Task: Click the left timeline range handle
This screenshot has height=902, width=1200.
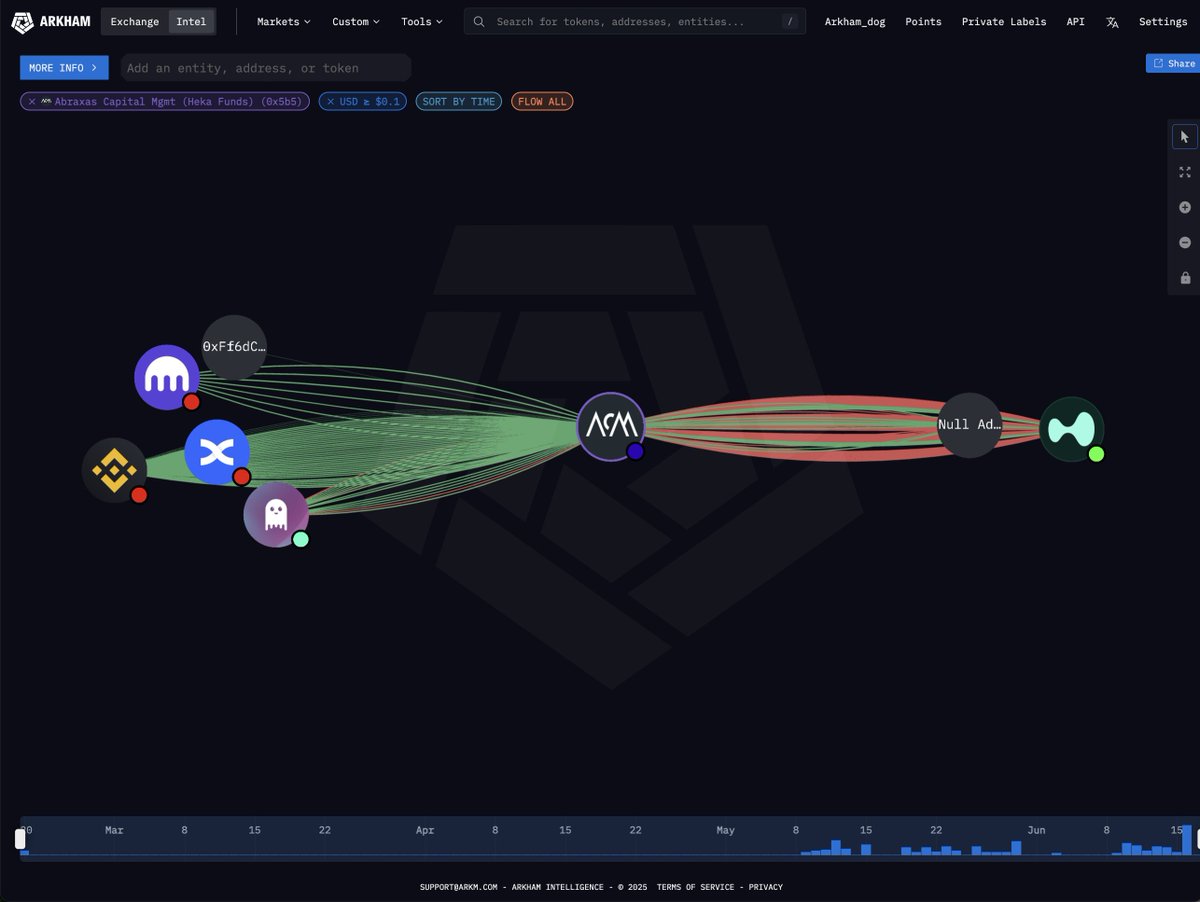Action: 20,839
